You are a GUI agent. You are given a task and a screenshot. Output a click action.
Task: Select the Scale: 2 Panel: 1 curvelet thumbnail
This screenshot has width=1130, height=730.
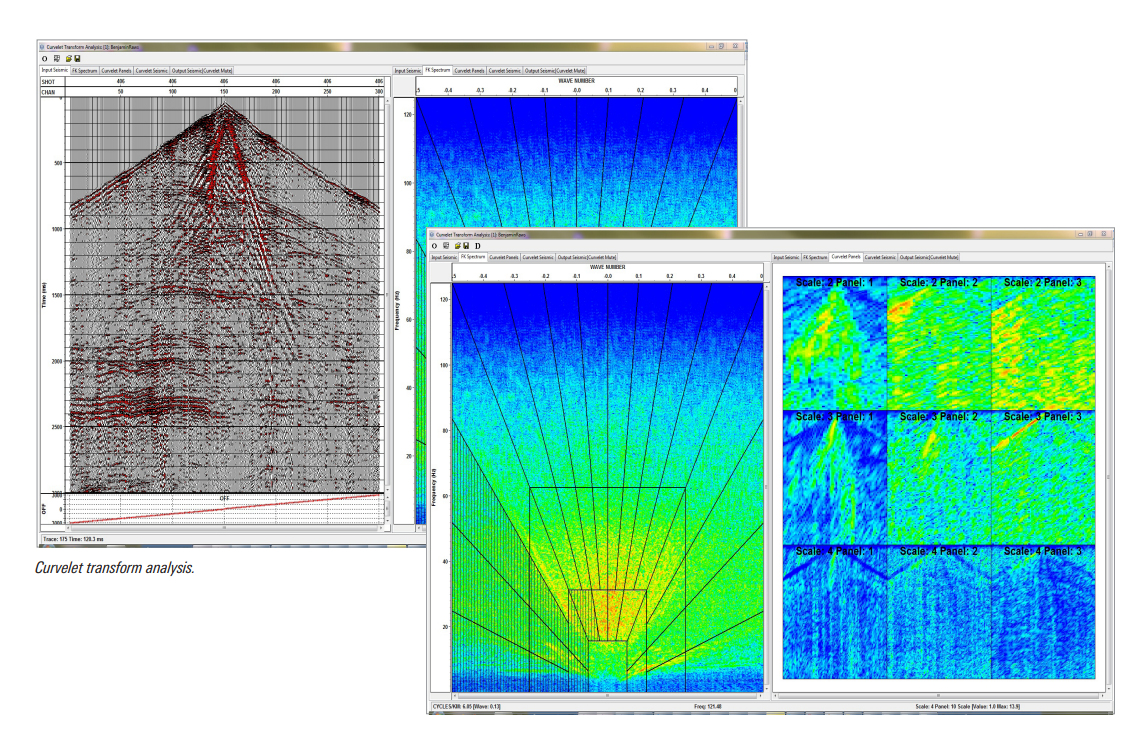point(834,342)
